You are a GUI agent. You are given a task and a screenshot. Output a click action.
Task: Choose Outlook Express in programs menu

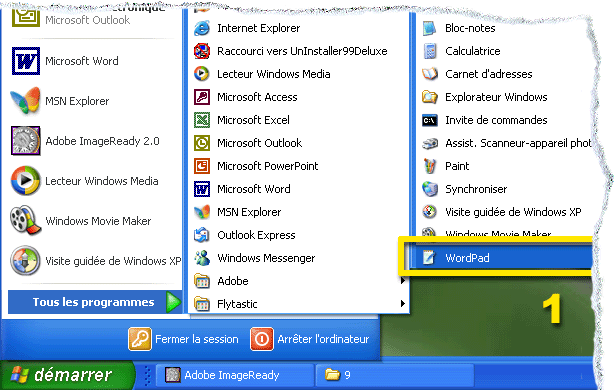(x=299, y=235)
